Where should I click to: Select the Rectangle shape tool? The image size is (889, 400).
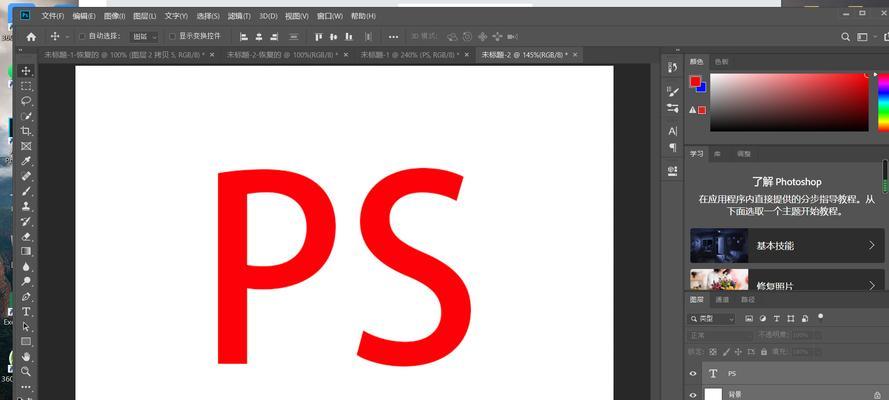coord(26,341)
